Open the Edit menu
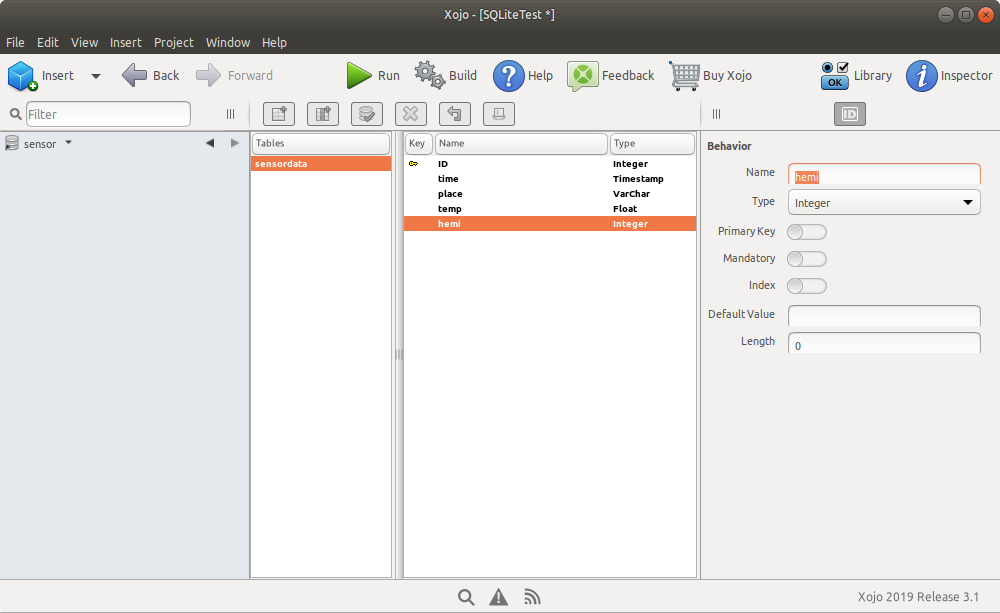Screen dimensions: 1000x613 click(x=48, y=43)
